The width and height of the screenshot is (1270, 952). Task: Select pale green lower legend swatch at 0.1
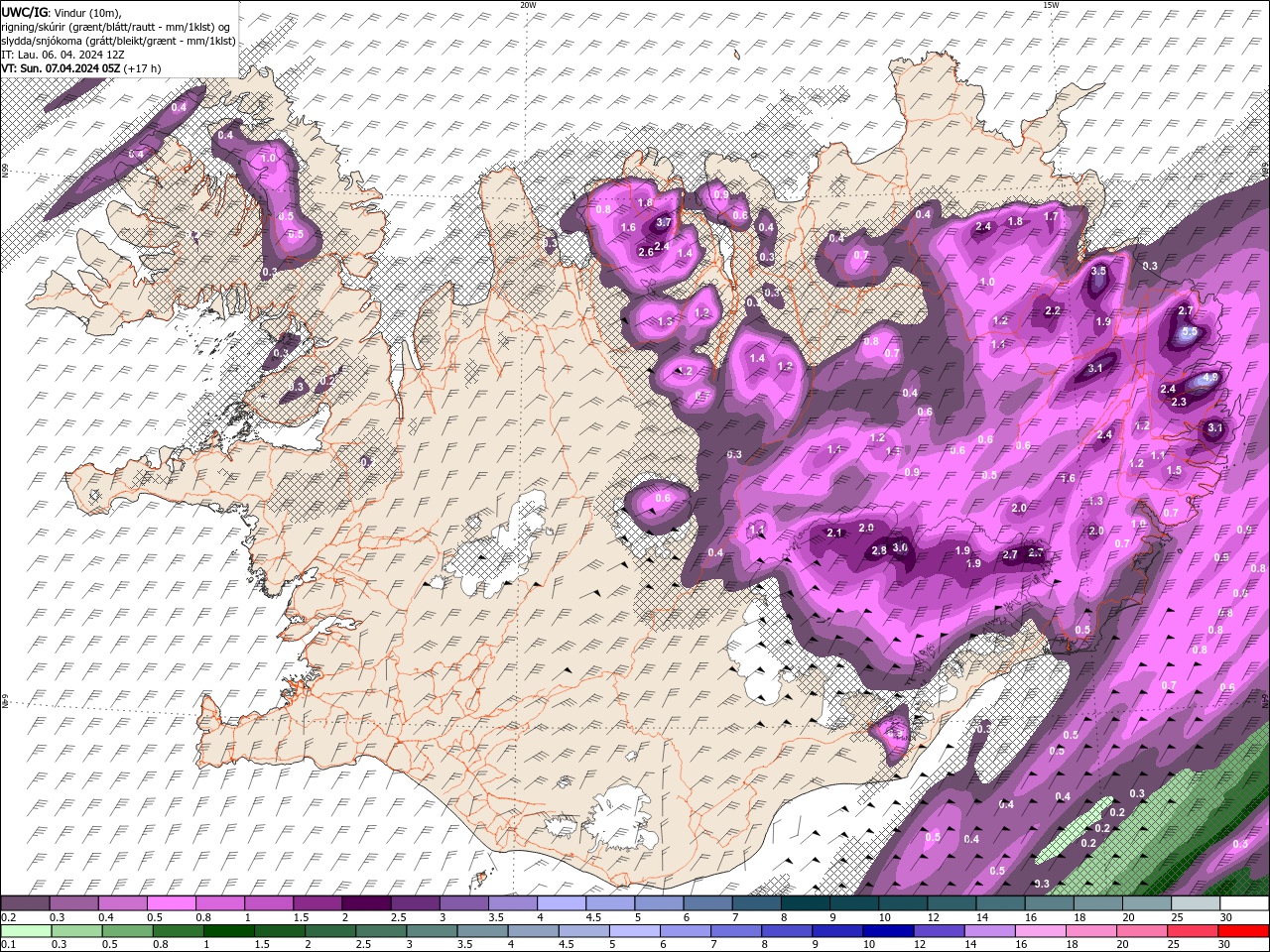point(25,931)
